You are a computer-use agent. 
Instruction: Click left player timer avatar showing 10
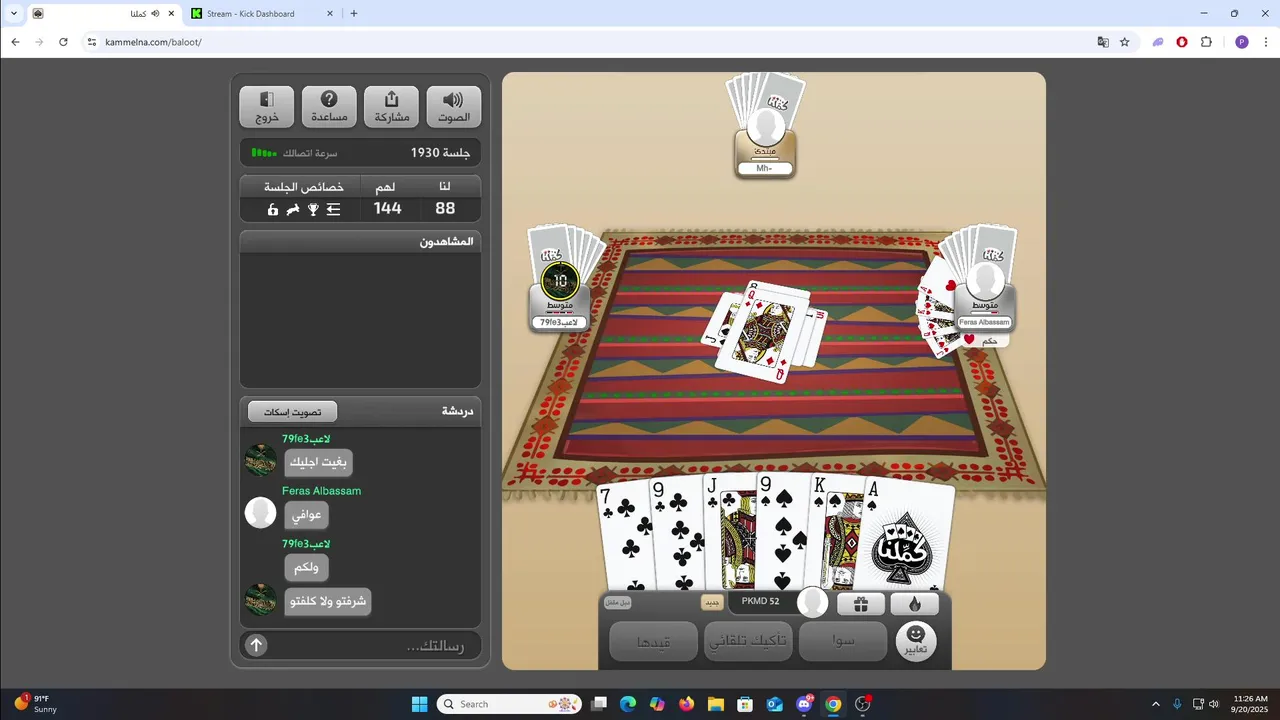[560, 281]
